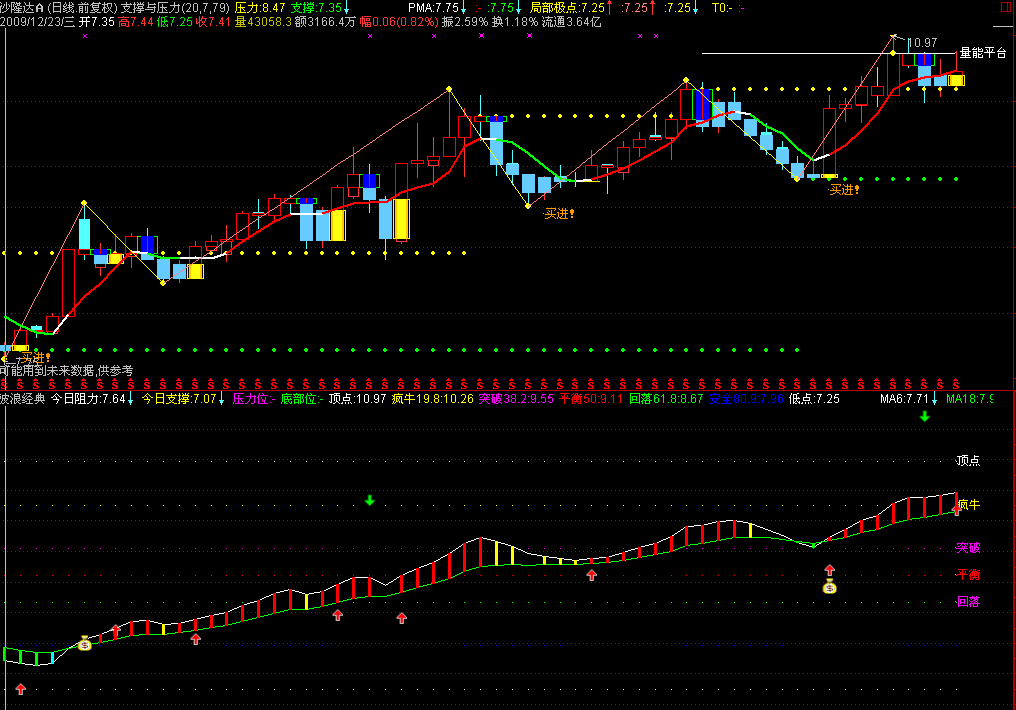Click the 疯牛 level label on the right
The height and width of the screenshot is (710, 1016).
pyautogui.click(x=969, y=505)
